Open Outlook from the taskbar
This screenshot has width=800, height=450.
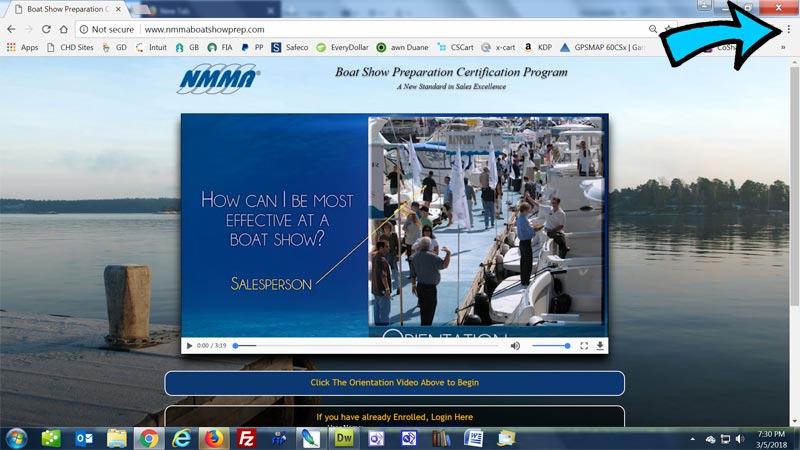tap(84, 438)
